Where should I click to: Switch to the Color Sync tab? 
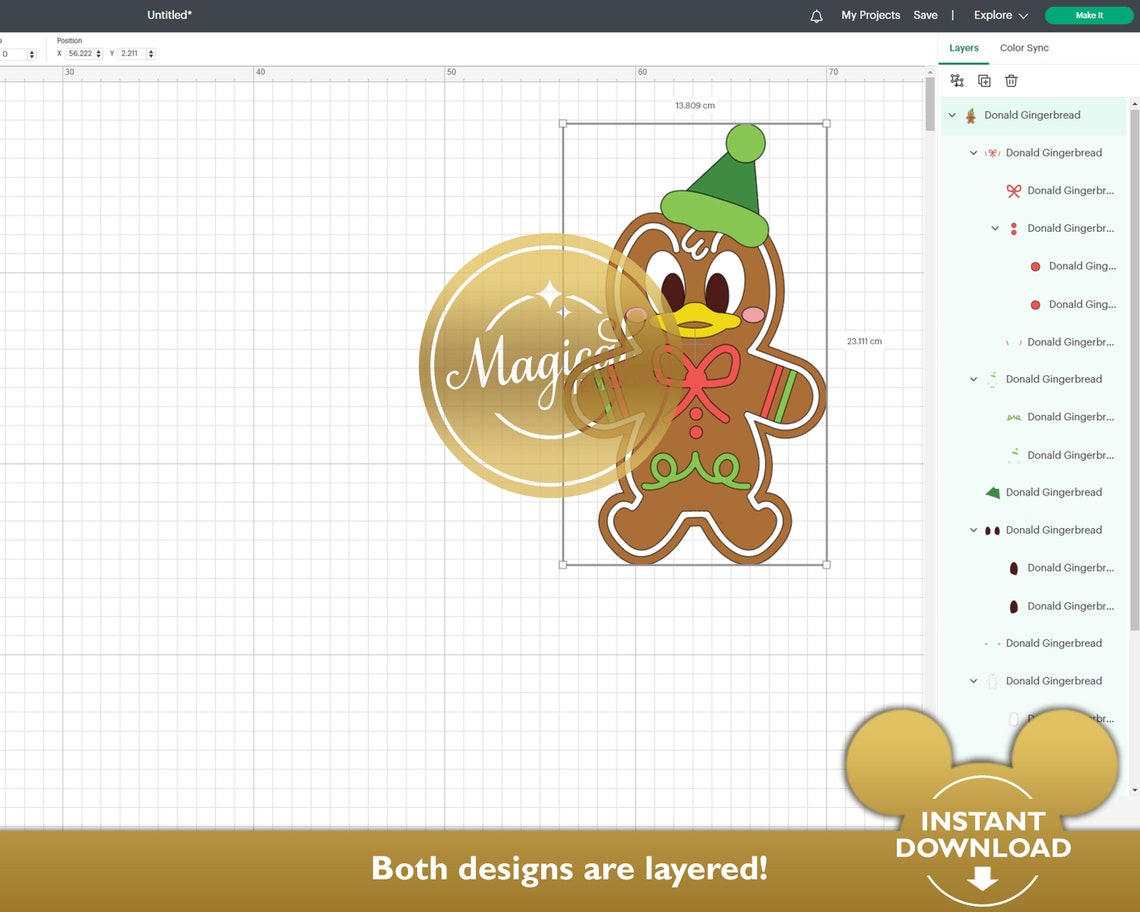point(1024,47)
